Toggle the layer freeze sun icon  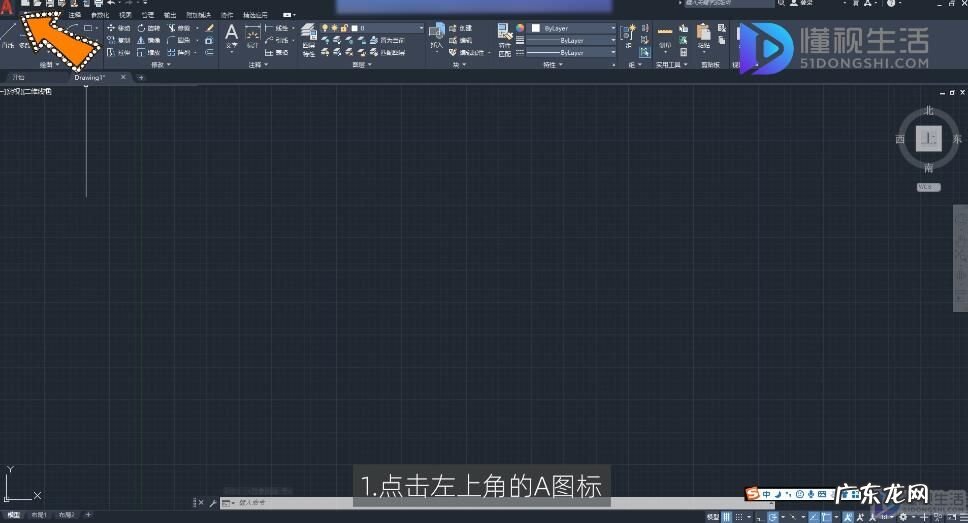(334, 28)
